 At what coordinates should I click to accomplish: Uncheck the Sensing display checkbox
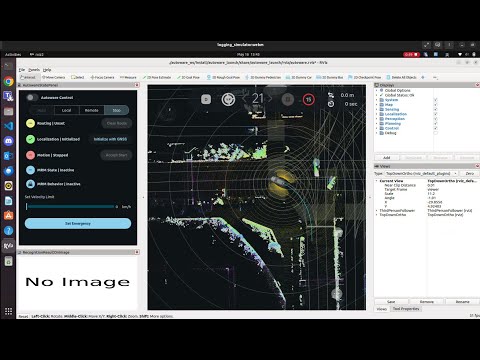tap(435, 109)
